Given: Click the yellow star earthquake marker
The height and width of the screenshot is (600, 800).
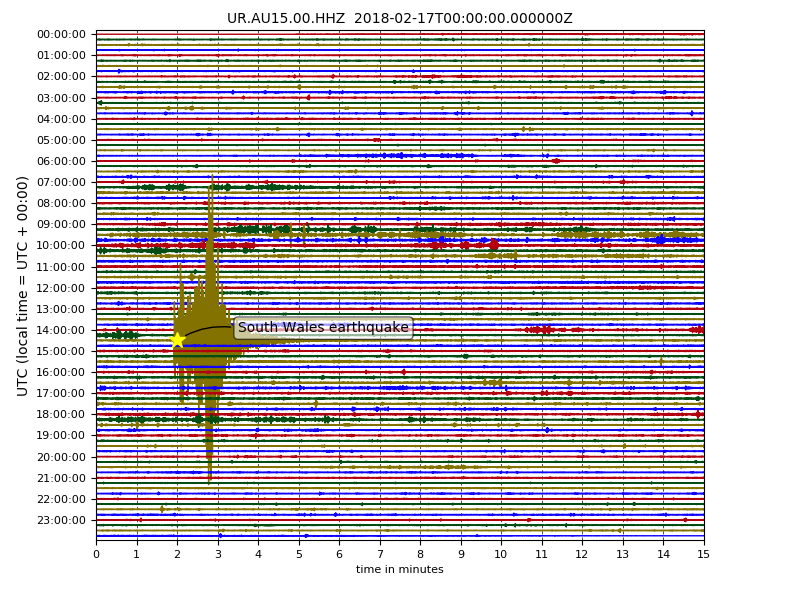Looking at the screenshot, I should 177,340.
